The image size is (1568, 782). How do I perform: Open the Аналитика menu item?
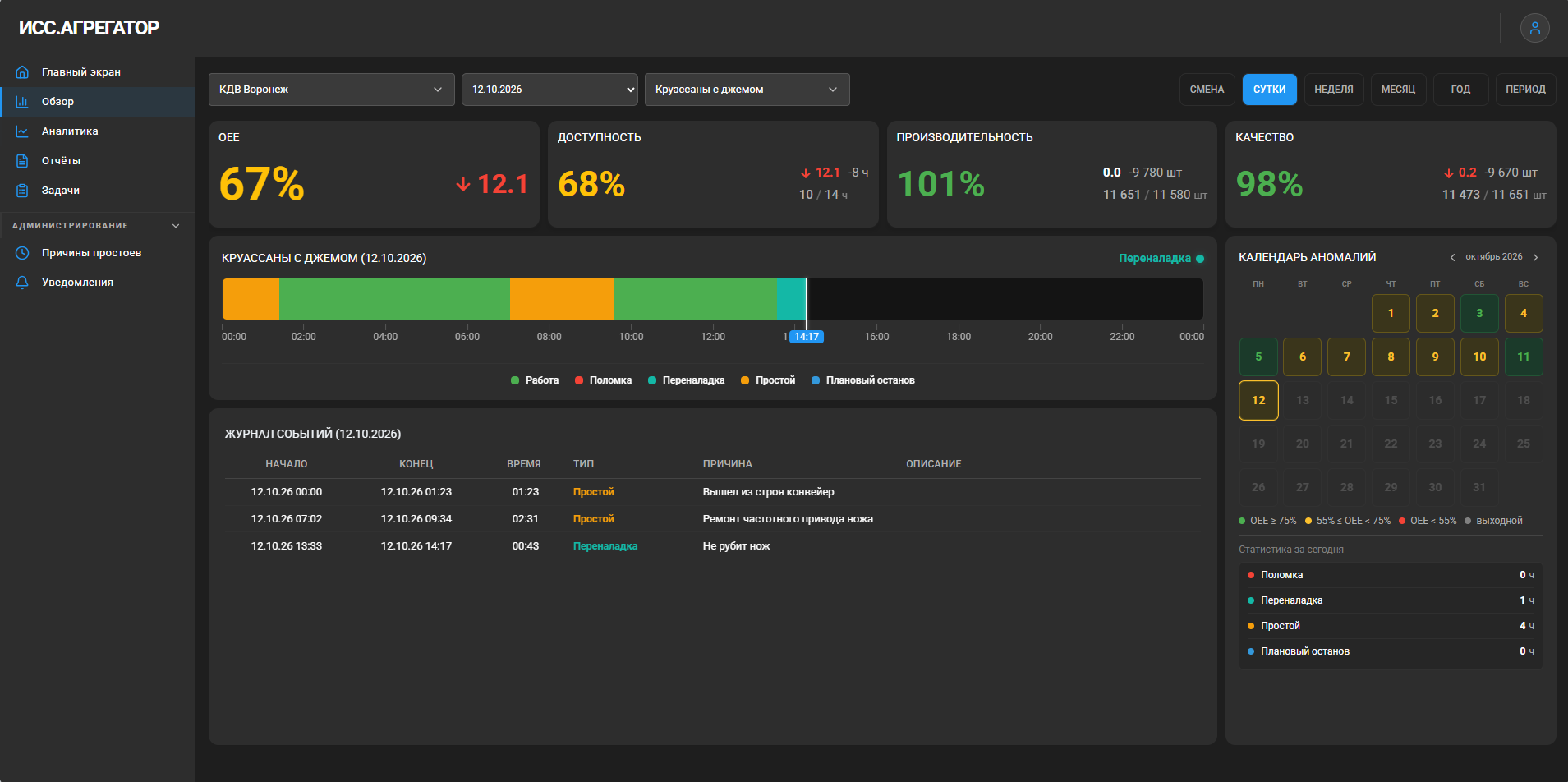[x=97, y=131]
